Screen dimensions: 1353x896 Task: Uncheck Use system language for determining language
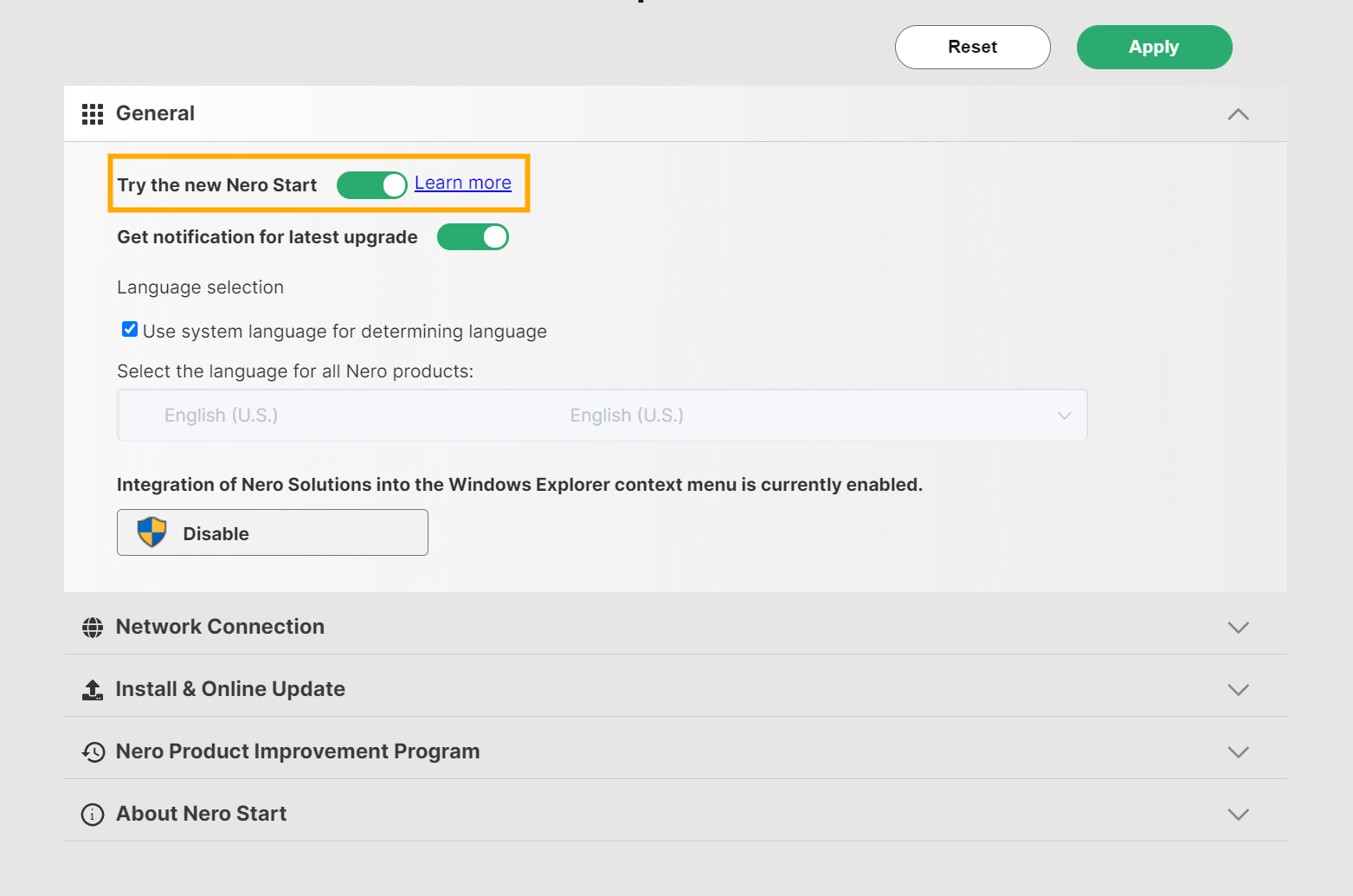(x=130, y=329)
